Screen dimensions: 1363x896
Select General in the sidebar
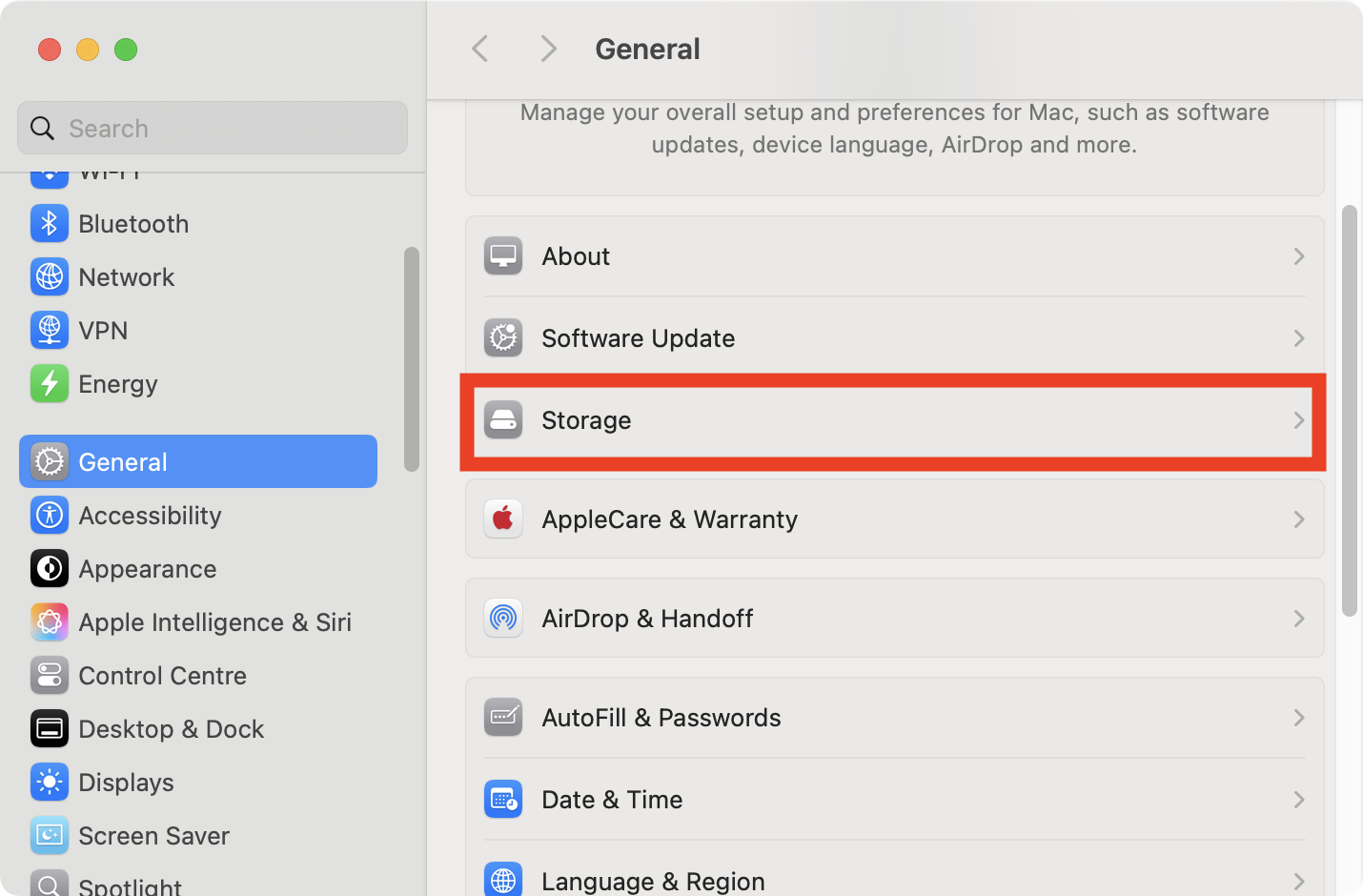[x=122, y=461]
